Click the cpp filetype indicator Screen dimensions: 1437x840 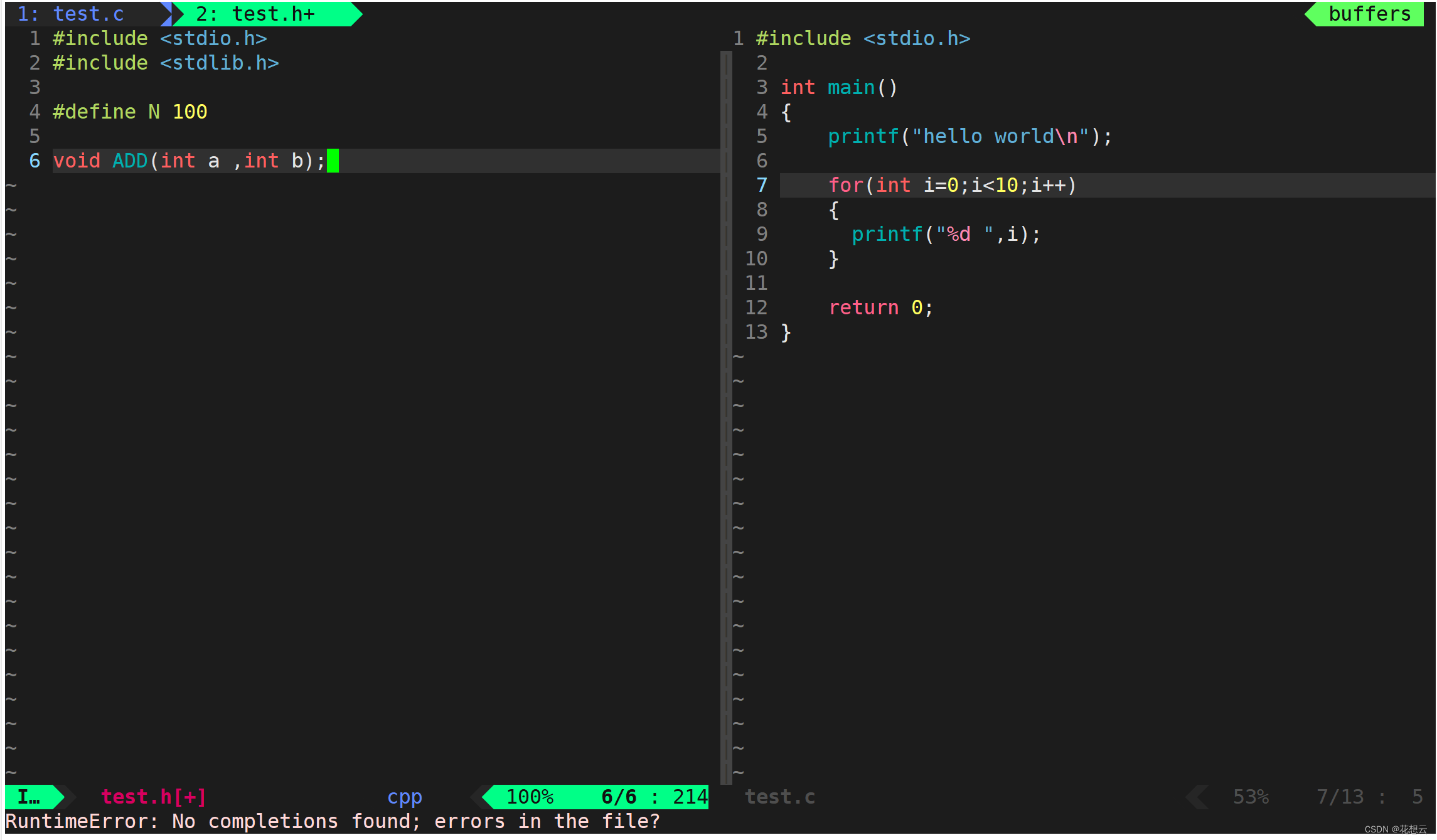point(404,797)
